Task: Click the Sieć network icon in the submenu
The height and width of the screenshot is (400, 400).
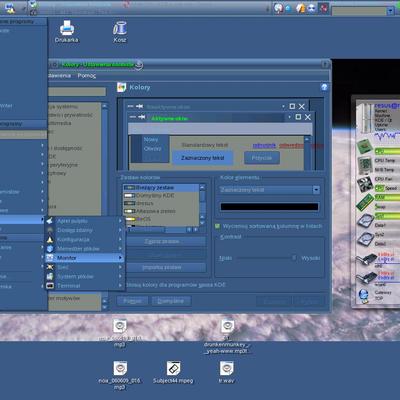Action: pyautogui.click(x=50, y=267)
